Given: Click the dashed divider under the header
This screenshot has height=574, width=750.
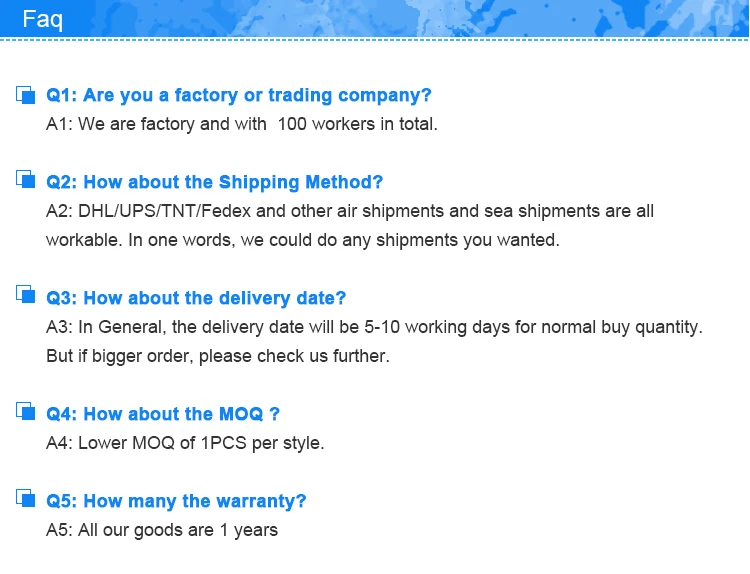Looking at the screenshot, I should (375, 40).
